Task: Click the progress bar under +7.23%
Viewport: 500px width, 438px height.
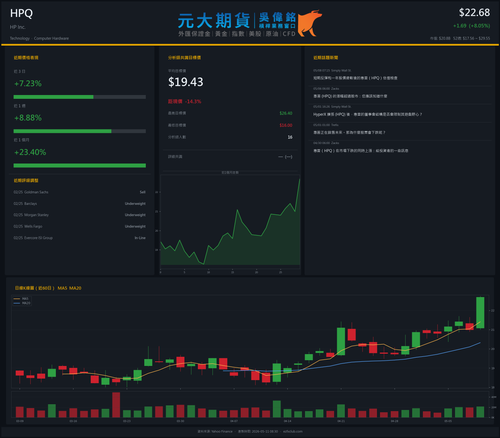Action: (x=80, y=97)
